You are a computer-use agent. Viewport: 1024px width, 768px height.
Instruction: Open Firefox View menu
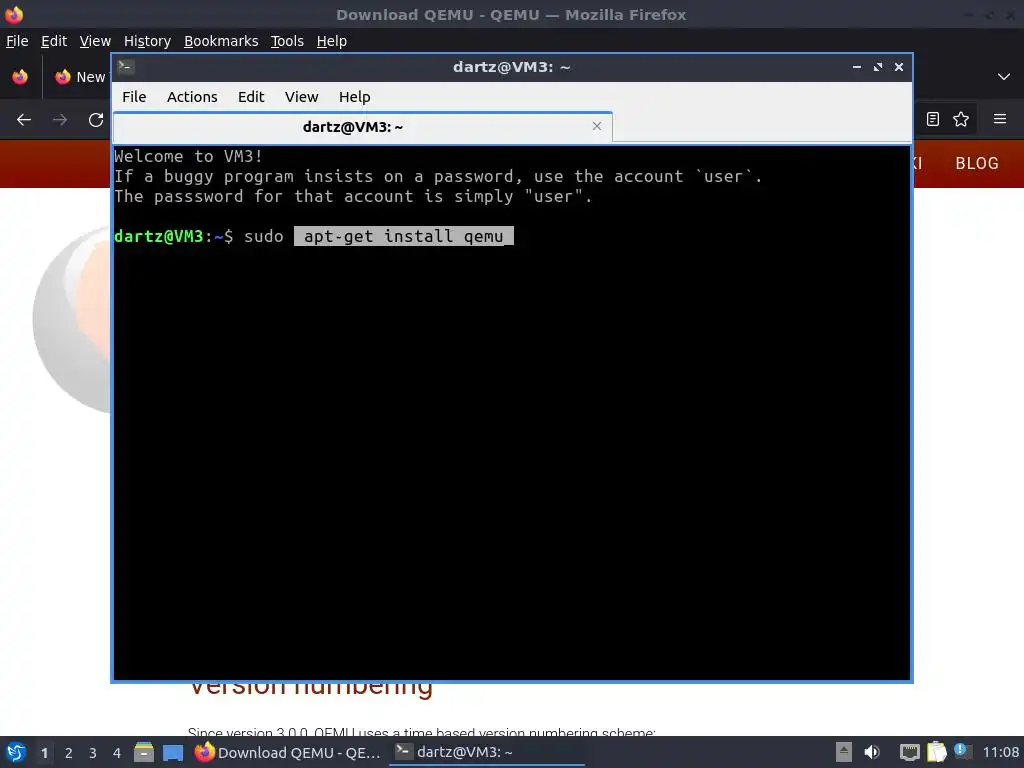(95, 41)
